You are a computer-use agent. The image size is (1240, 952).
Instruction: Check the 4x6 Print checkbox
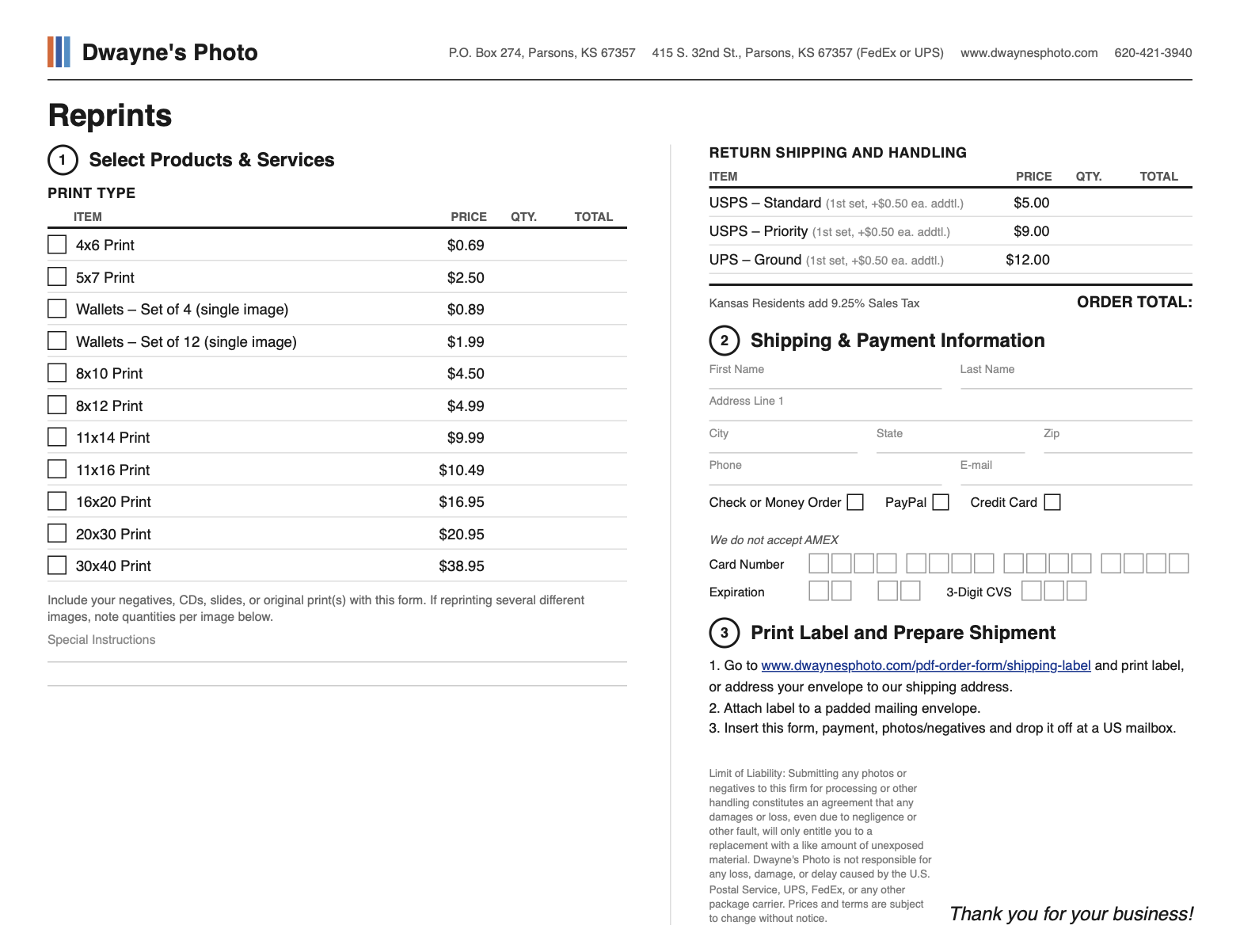point(57,244)
